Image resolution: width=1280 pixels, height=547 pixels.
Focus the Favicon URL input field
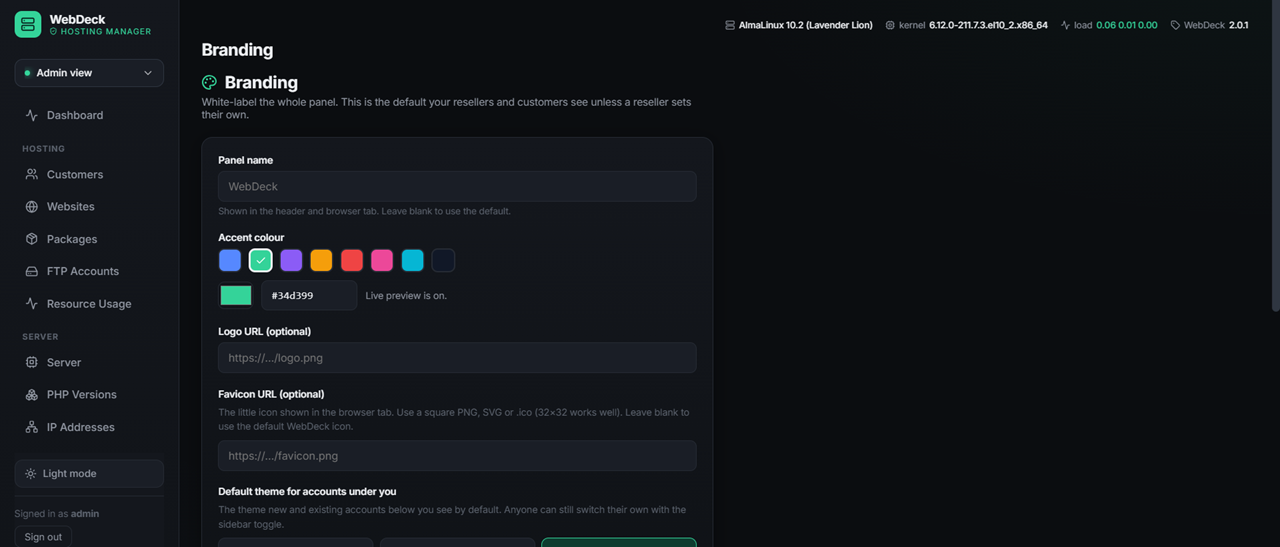(x=457, y=456)
